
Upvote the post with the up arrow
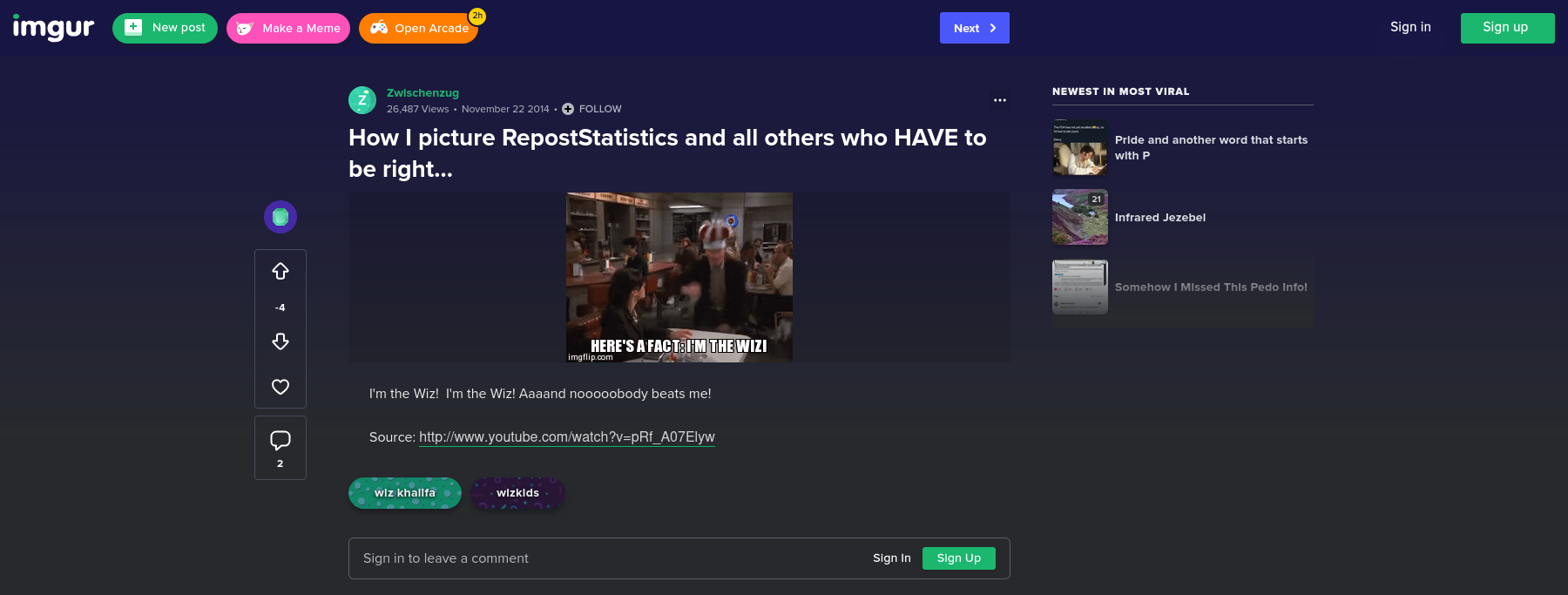point(280,272)
